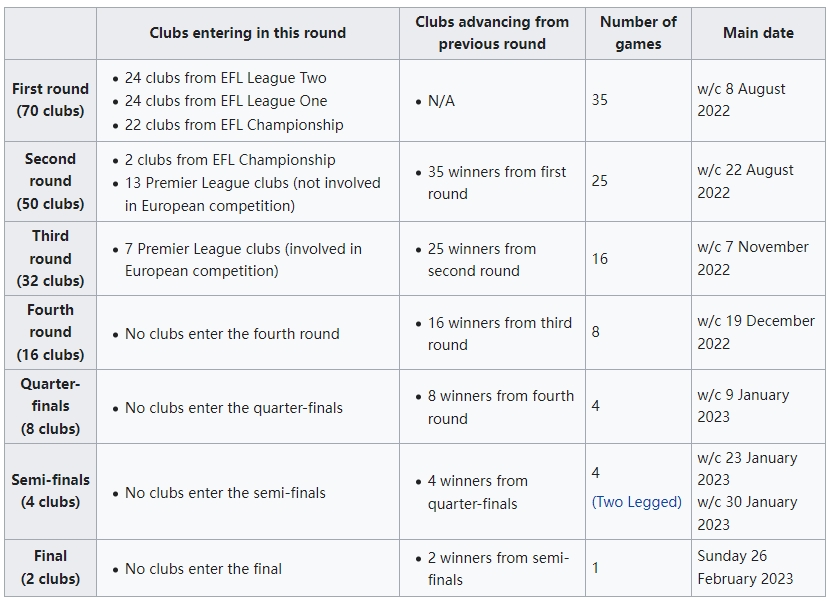
Task: Select the Semi-finals row header
Action: 51,491
